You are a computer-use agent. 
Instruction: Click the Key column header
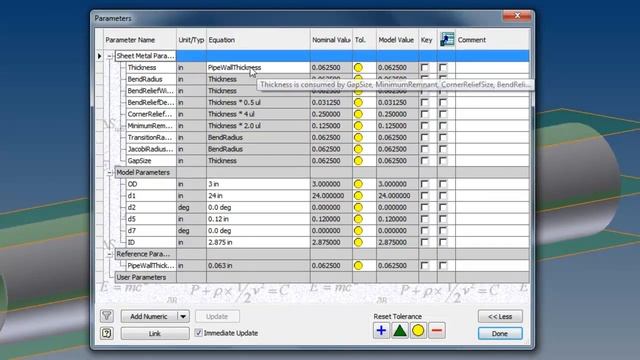[x=428, y=40]
